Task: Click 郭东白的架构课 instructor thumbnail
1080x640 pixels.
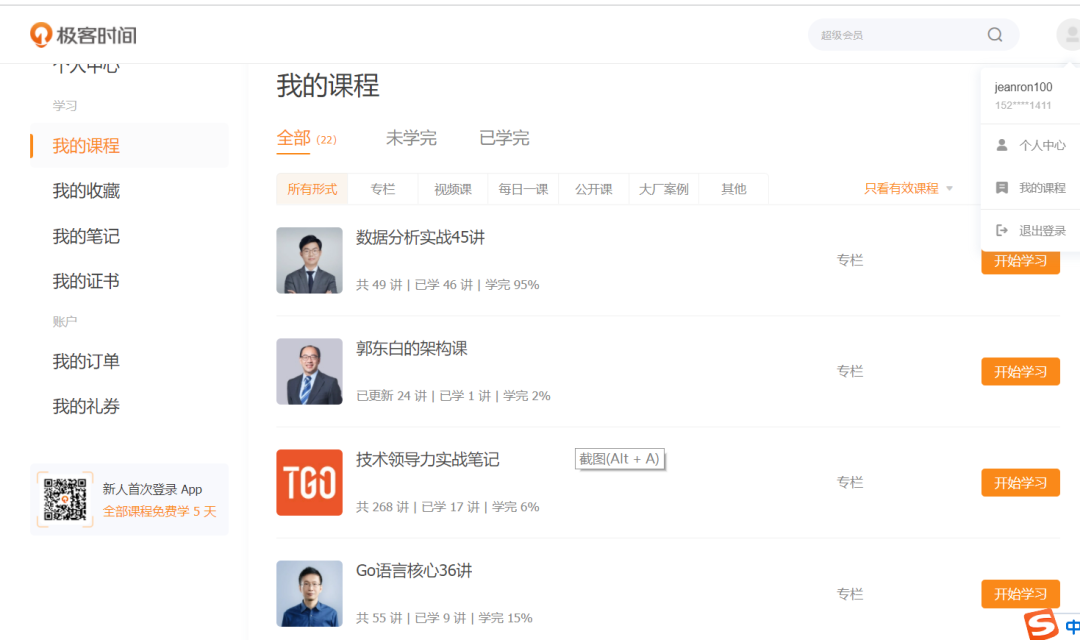Action: (309, 371)
